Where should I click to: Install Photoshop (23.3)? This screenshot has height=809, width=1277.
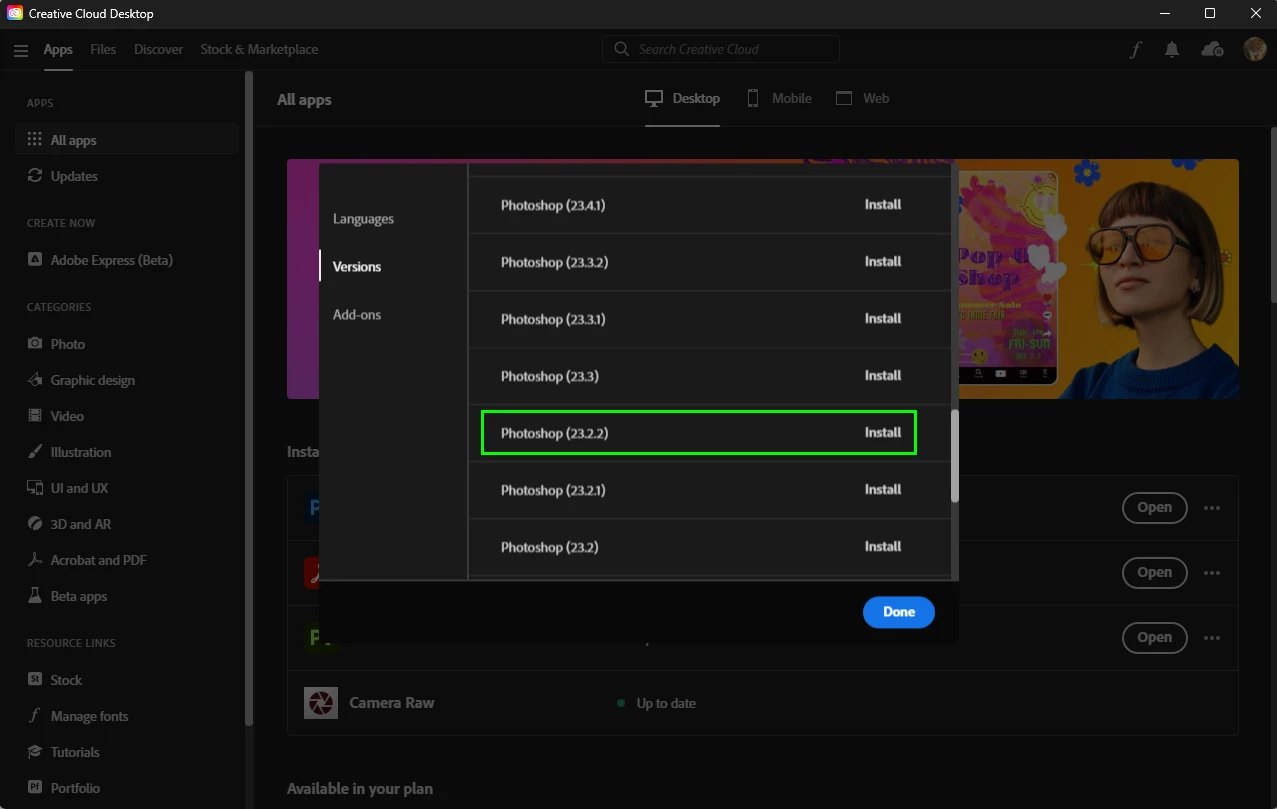tap(883, 375)
